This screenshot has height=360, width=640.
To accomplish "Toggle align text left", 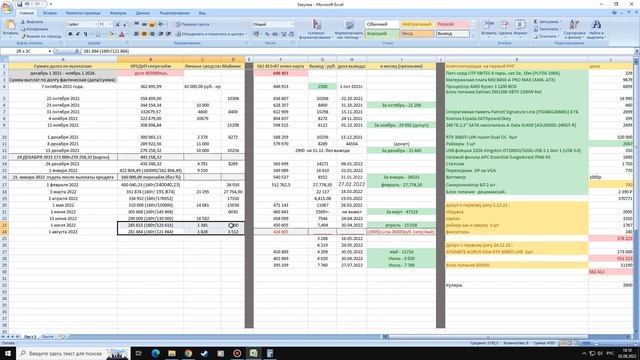I will click(x=136, y=34).
